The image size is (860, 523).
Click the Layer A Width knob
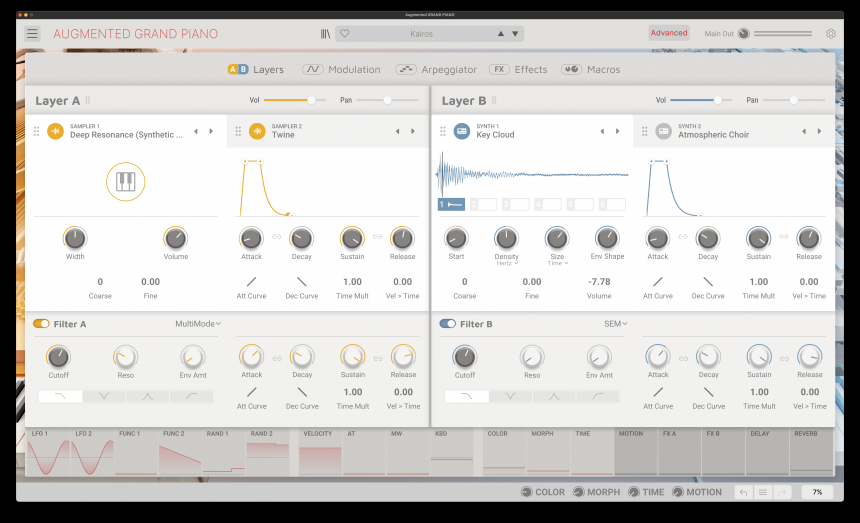[75, 238]
